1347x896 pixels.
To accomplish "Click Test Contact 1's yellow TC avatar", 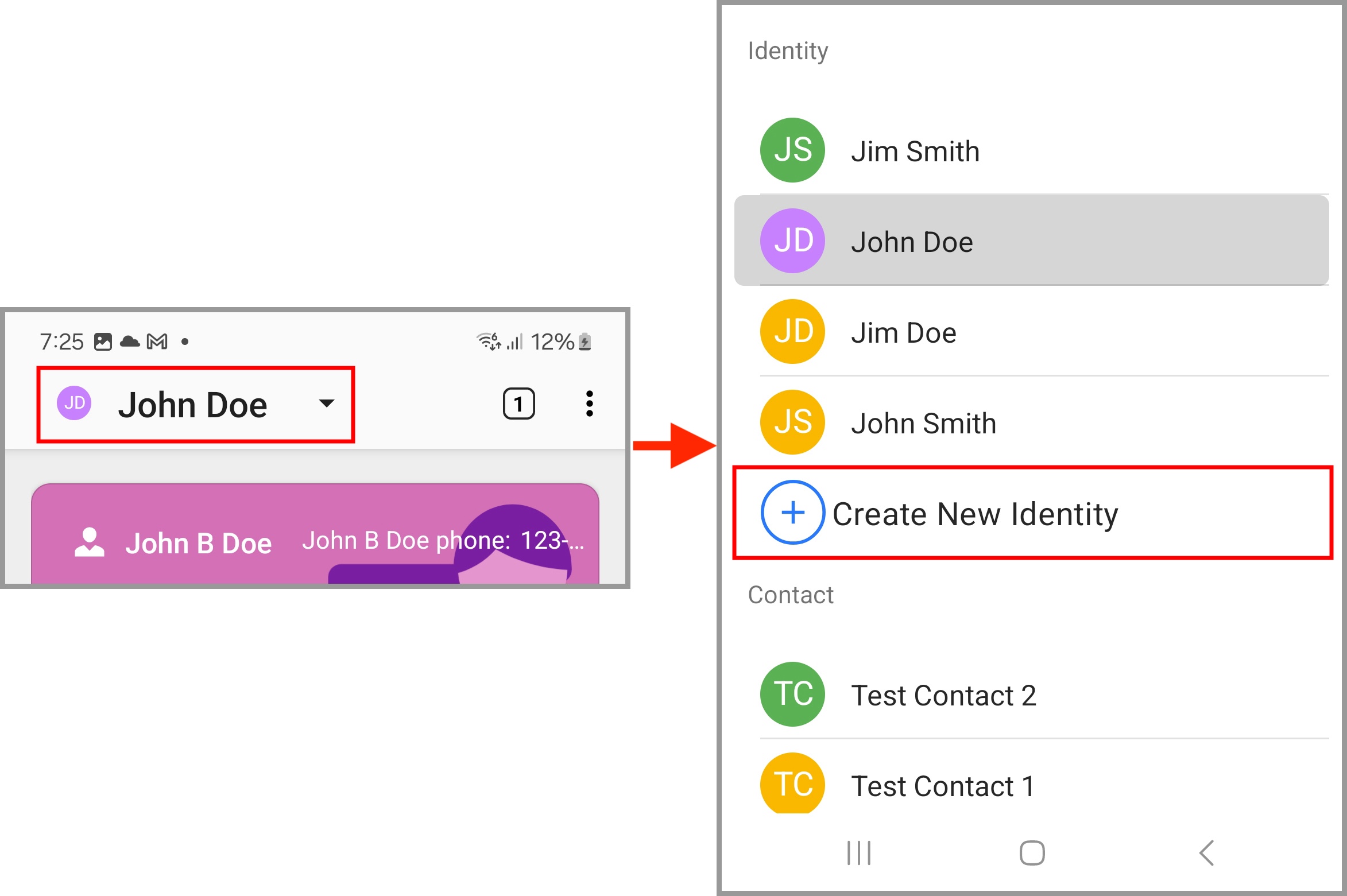I will point(792,786).
